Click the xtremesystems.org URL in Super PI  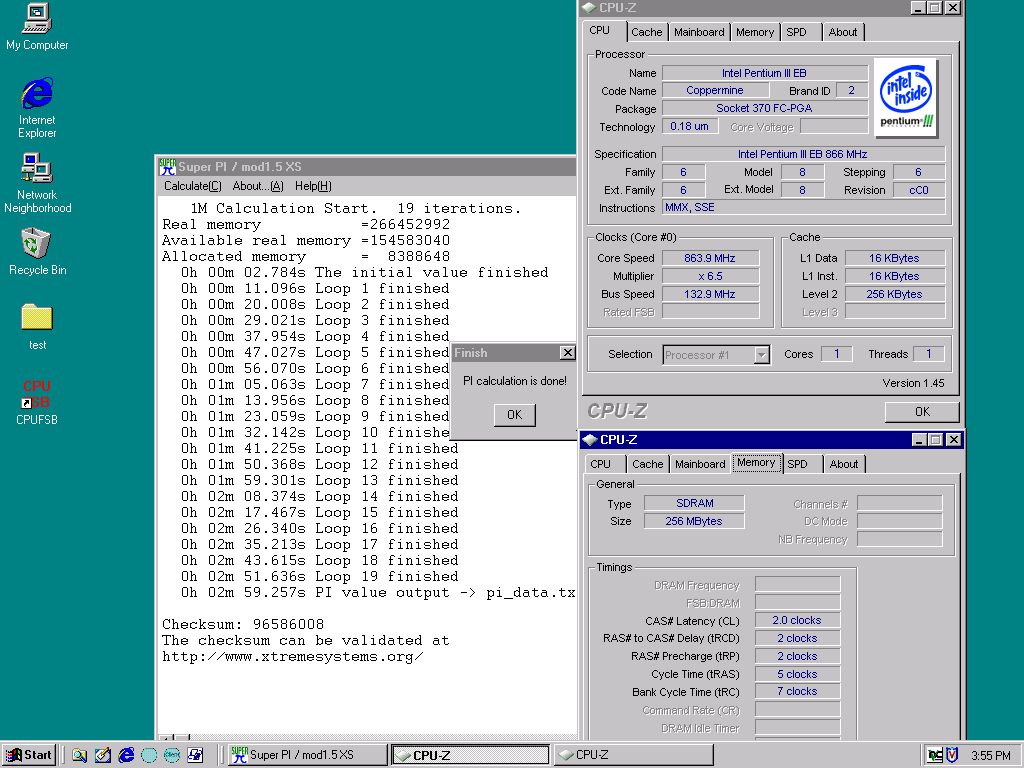(293, 656)
